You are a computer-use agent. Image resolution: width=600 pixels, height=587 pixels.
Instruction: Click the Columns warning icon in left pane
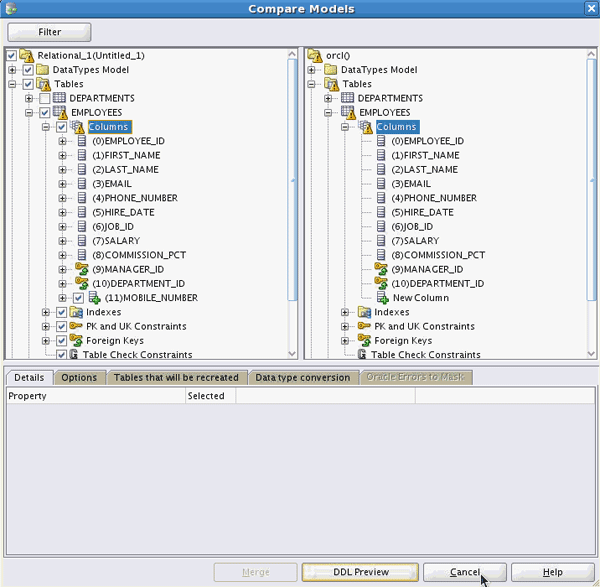coord(77,127)
